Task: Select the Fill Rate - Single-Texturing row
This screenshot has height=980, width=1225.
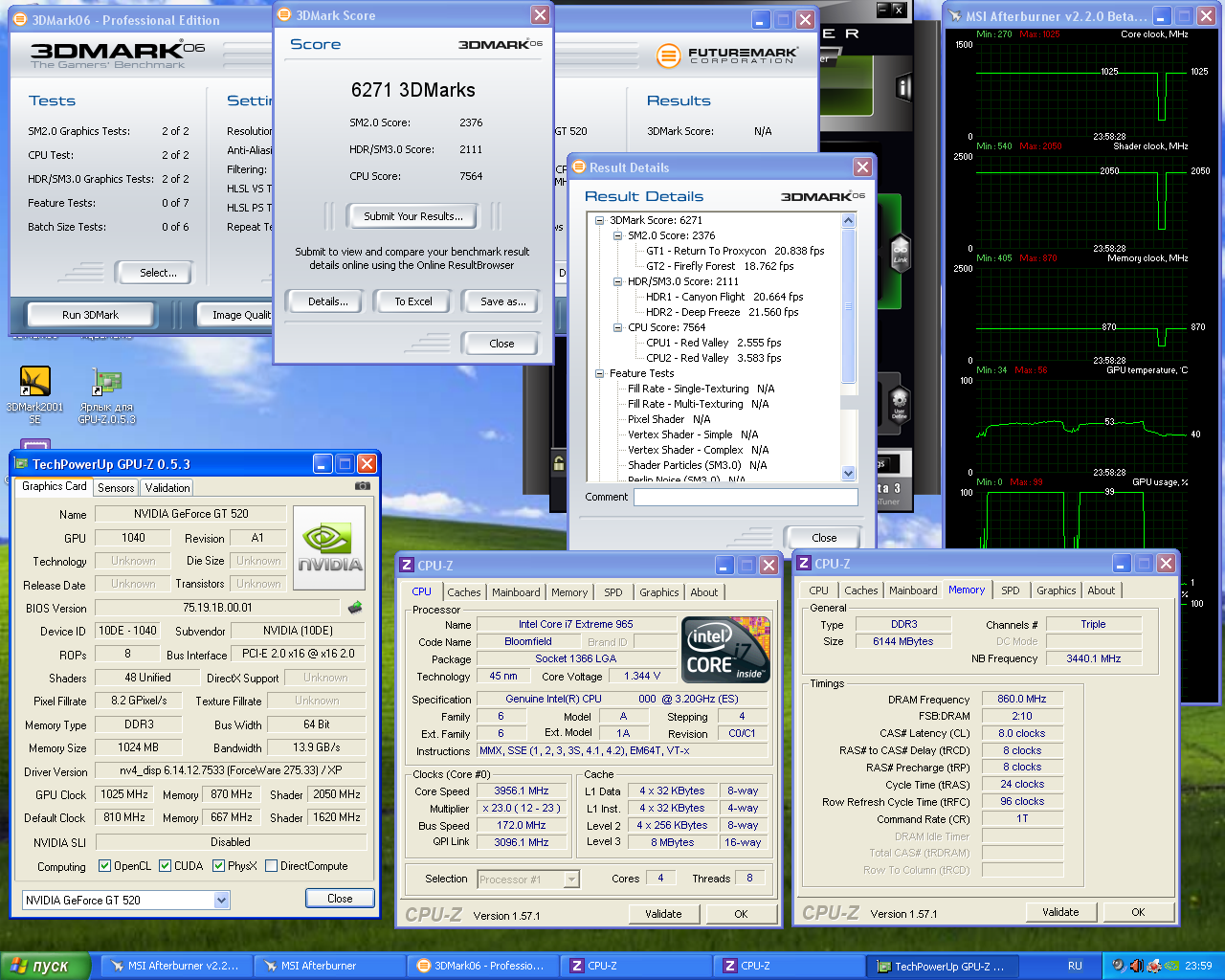Action: (701, 389)
